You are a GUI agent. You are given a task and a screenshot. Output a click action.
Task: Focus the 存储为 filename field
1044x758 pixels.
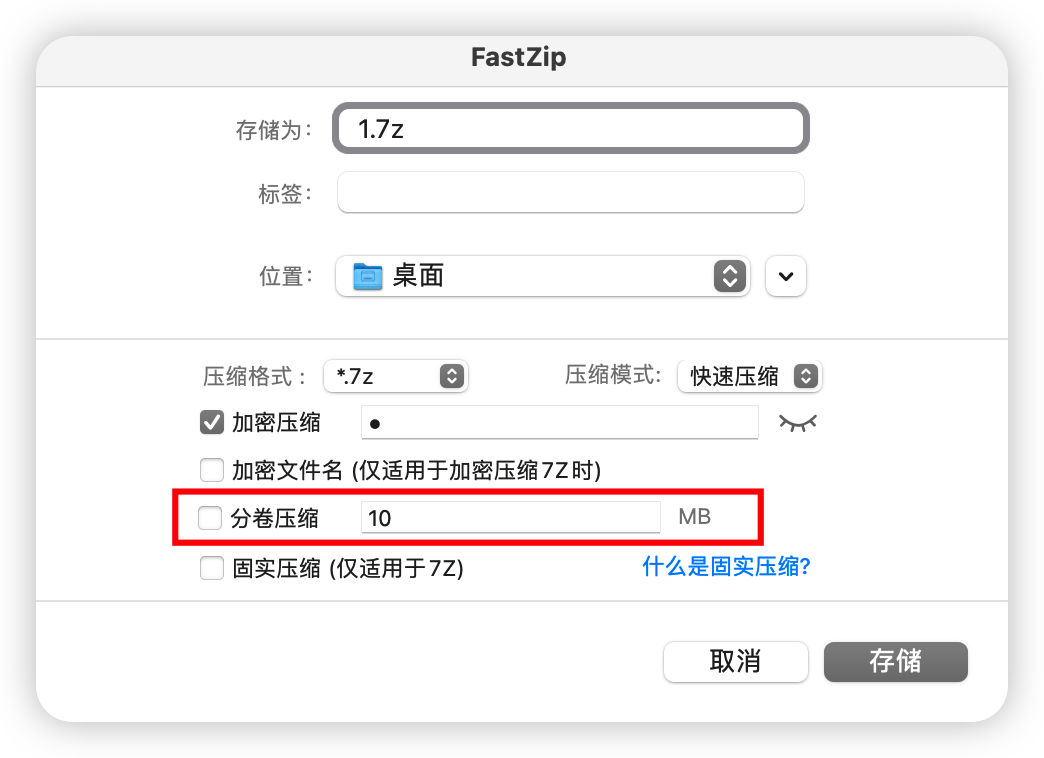pos(571,128)
